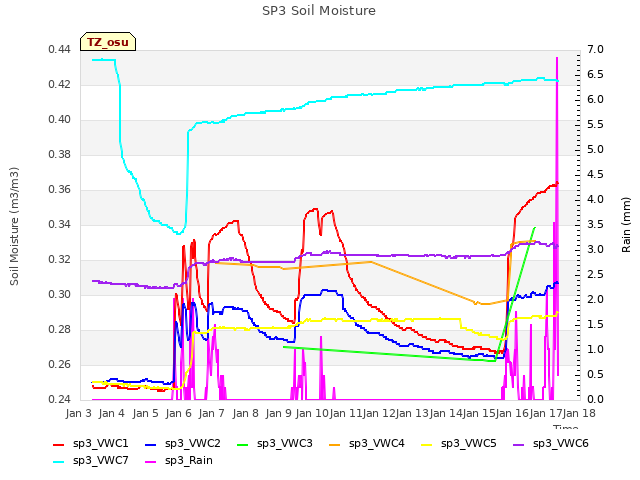
Task: Click the 3.0 rain axis value
Action: 595,250
